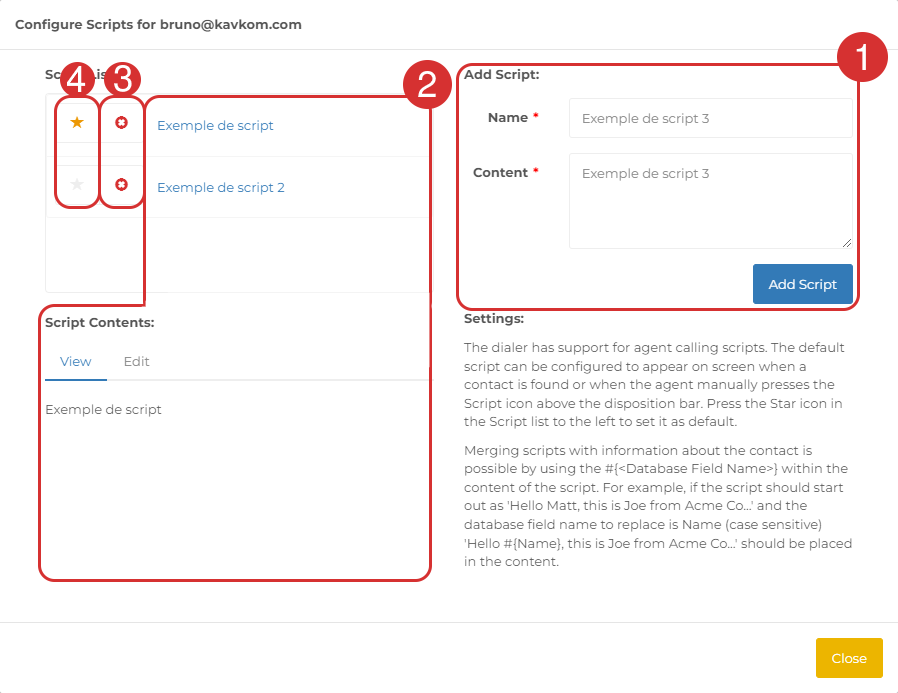Screen dimensions: 898x693
Task: Click the grey star next to "Exemple de script 2"
Action: 77,188
